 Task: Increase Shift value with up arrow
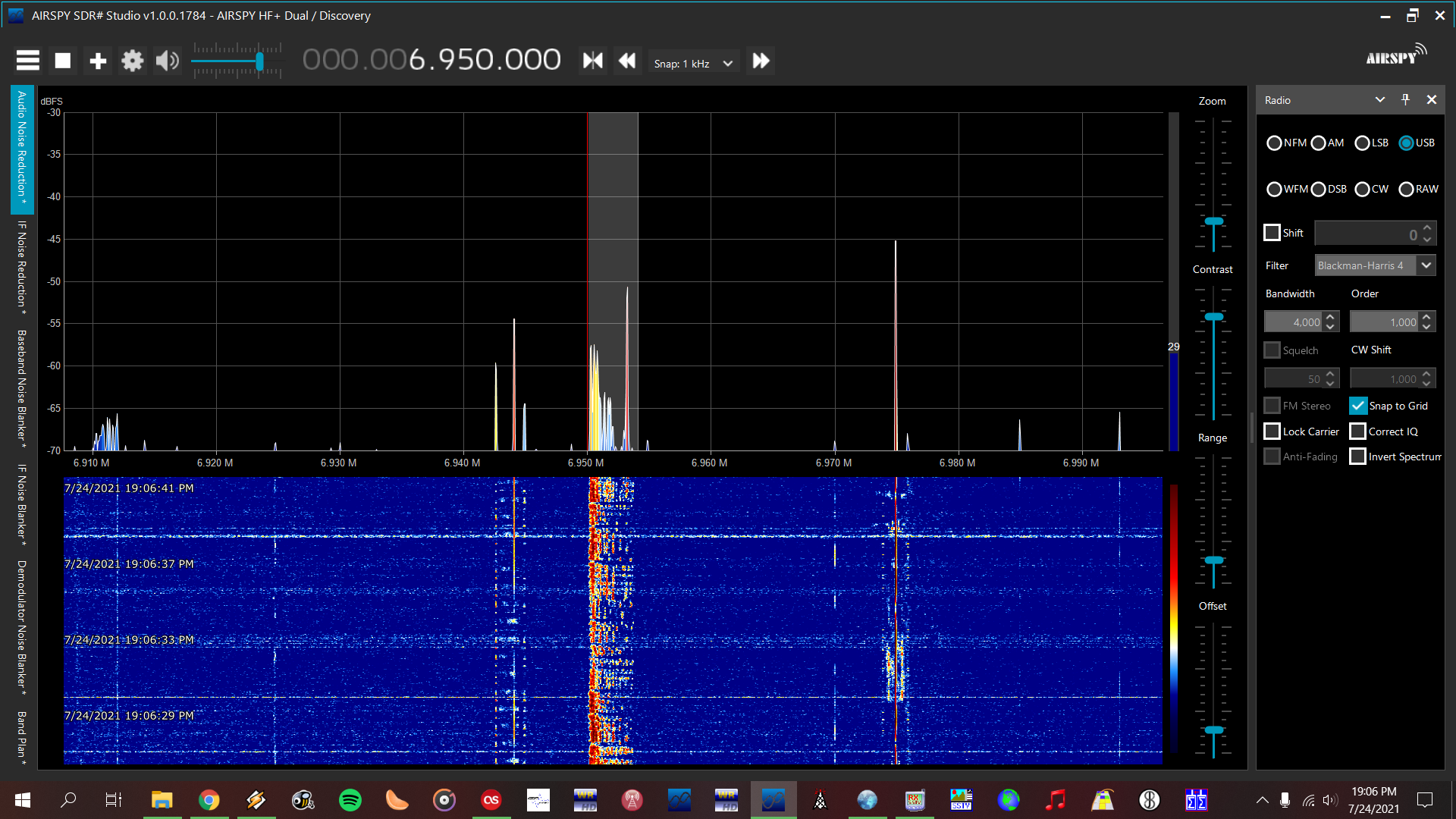coord(1427,227)
